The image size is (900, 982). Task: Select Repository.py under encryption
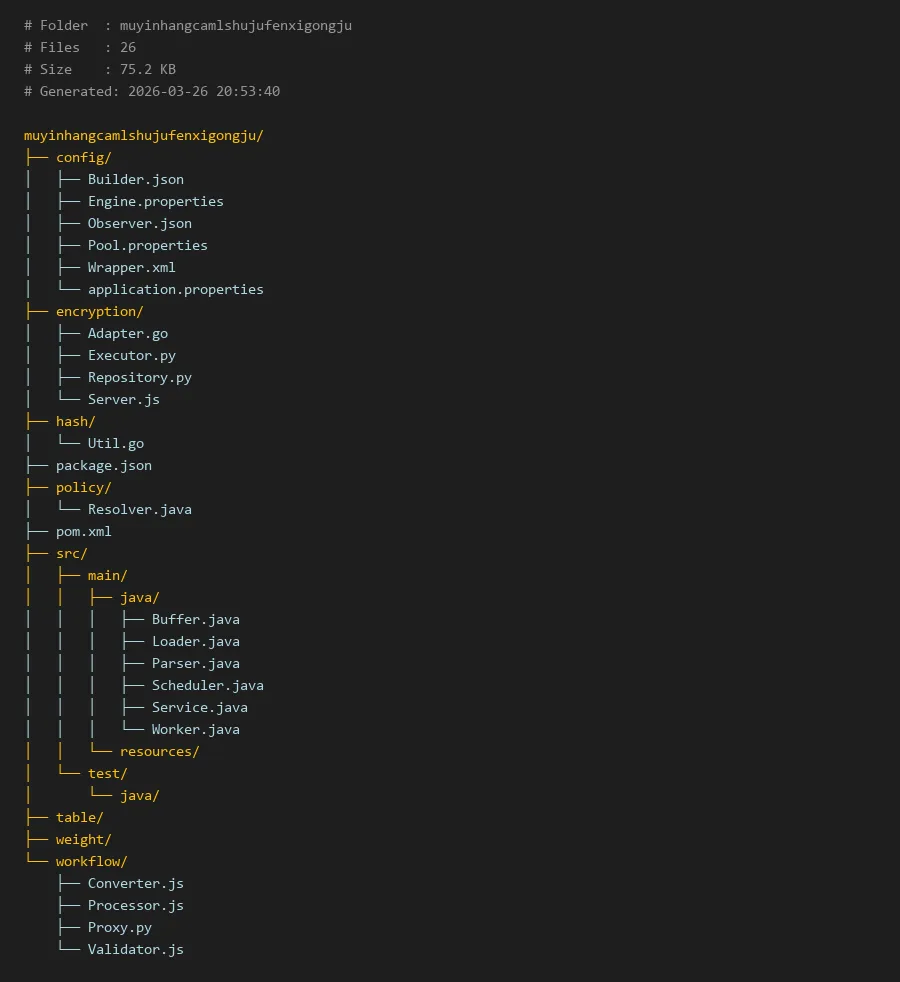139,377
